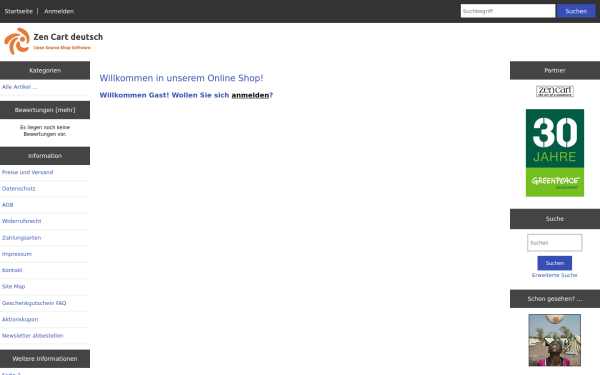Open Zahlungsarten link
This screenshot has width=600, height=375.
pos(21,238)
